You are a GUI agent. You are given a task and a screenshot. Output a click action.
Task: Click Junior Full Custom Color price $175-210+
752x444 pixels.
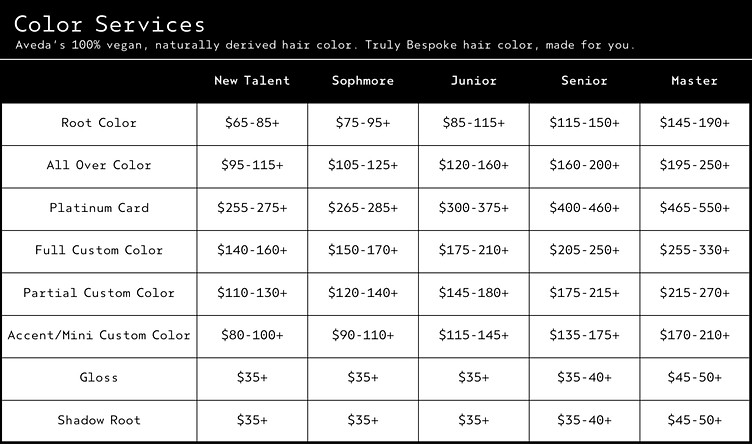click(474, 250)
